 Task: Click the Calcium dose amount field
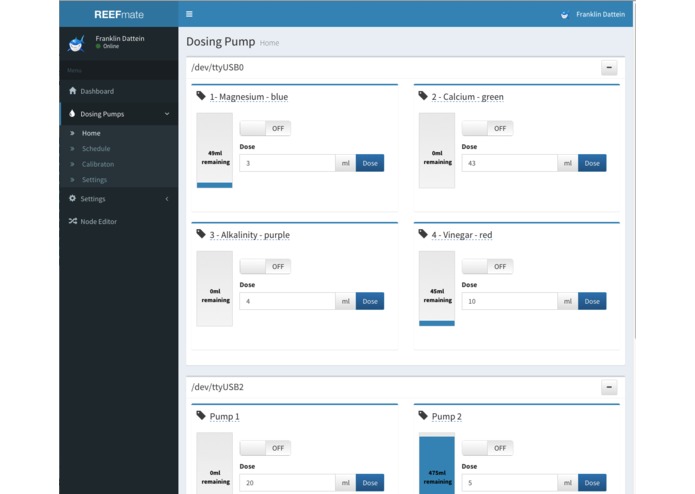[x=509, y=163]
